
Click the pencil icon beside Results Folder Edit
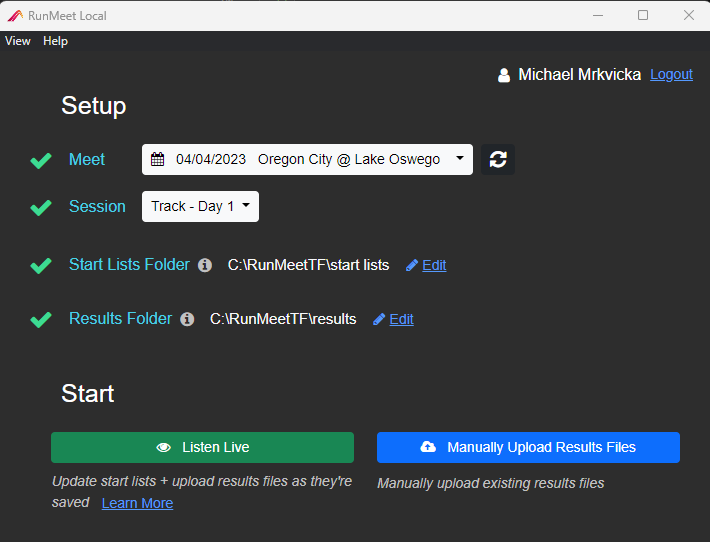(x=379, y=320)
